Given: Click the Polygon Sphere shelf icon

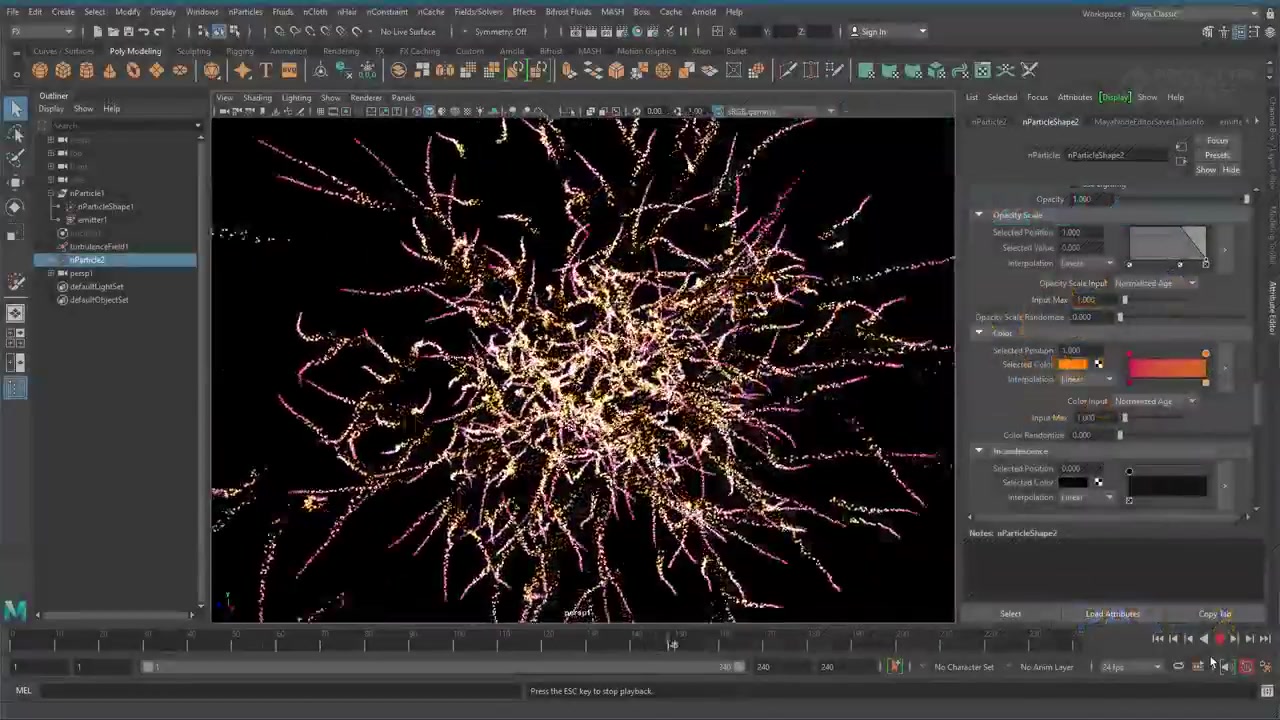Looking at the screenshot, I should coord(39,70).
